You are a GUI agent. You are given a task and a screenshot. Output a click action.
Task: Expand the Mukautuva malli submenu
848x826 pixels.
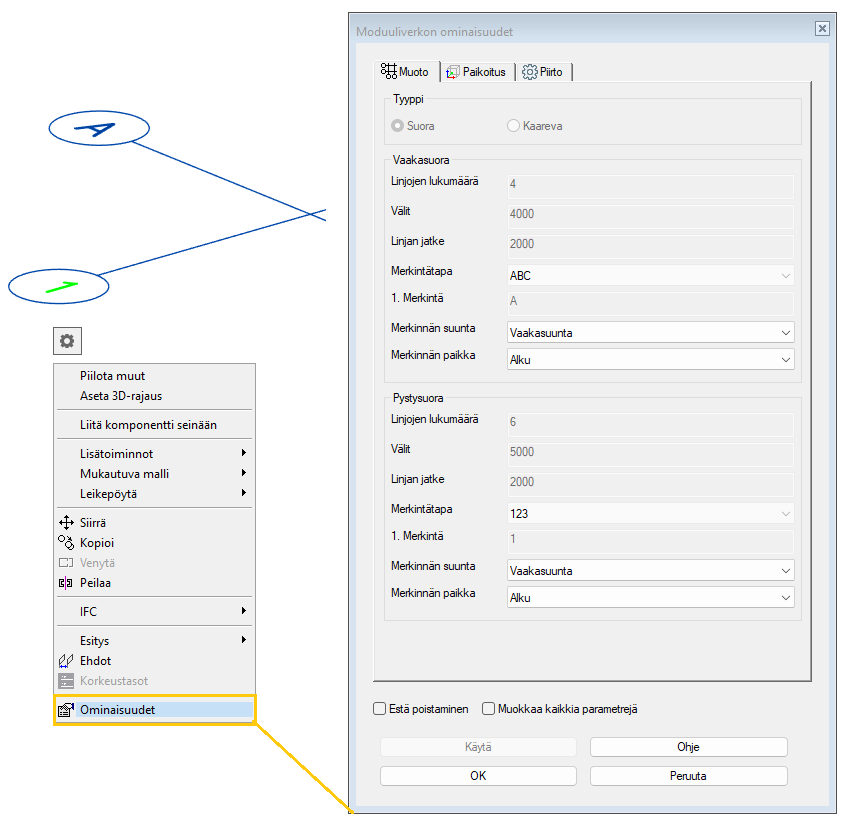[155, 473]
